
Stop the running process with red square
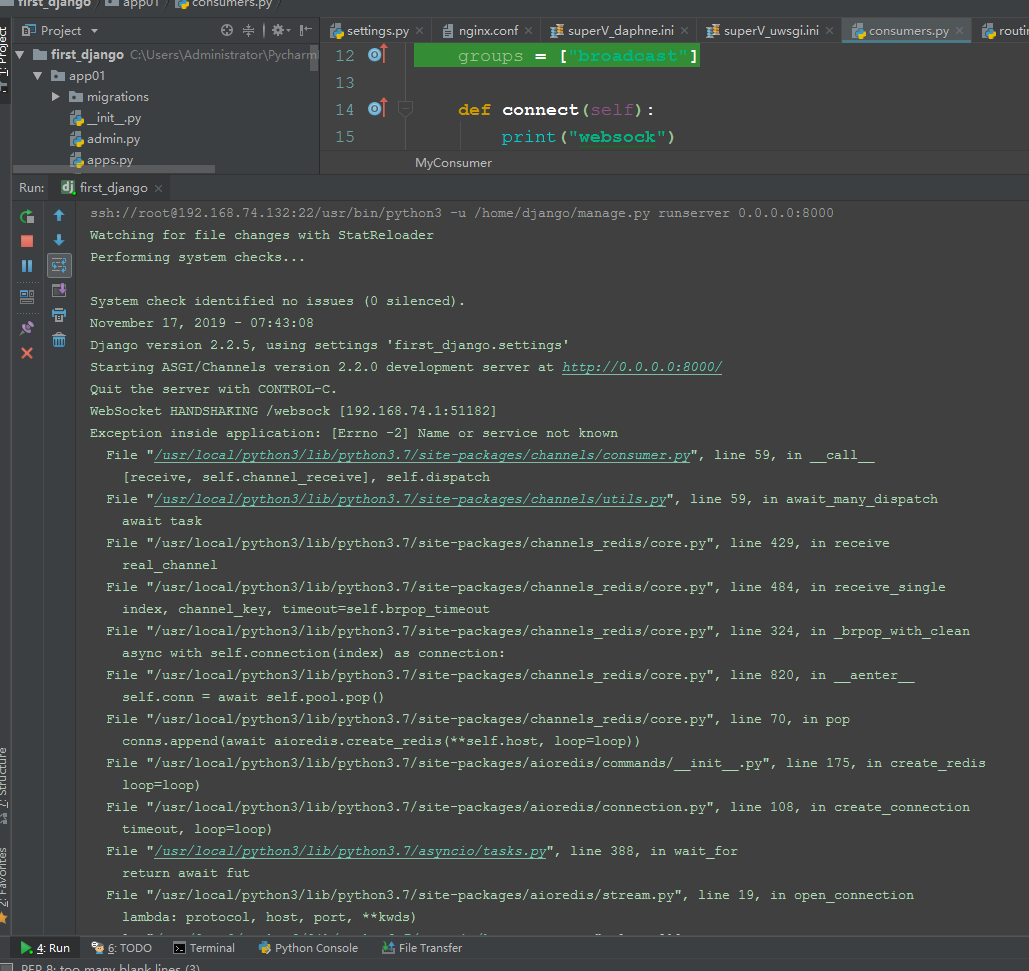[x=27, y=241]
